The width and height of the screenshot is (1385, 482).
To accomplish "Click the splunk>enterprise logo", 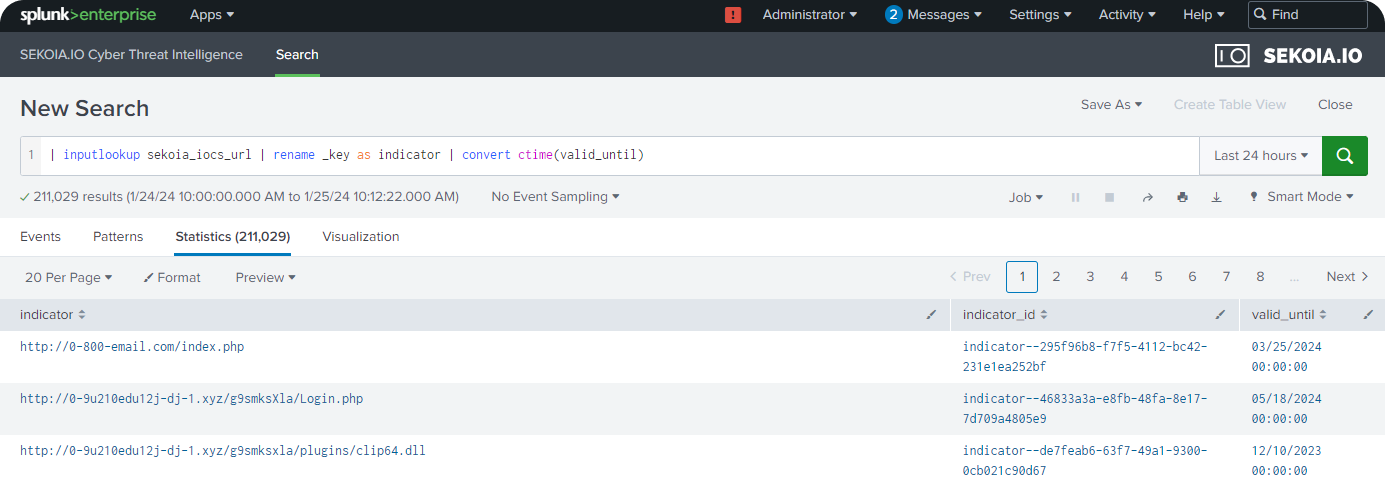I will (x=90, y=15).
